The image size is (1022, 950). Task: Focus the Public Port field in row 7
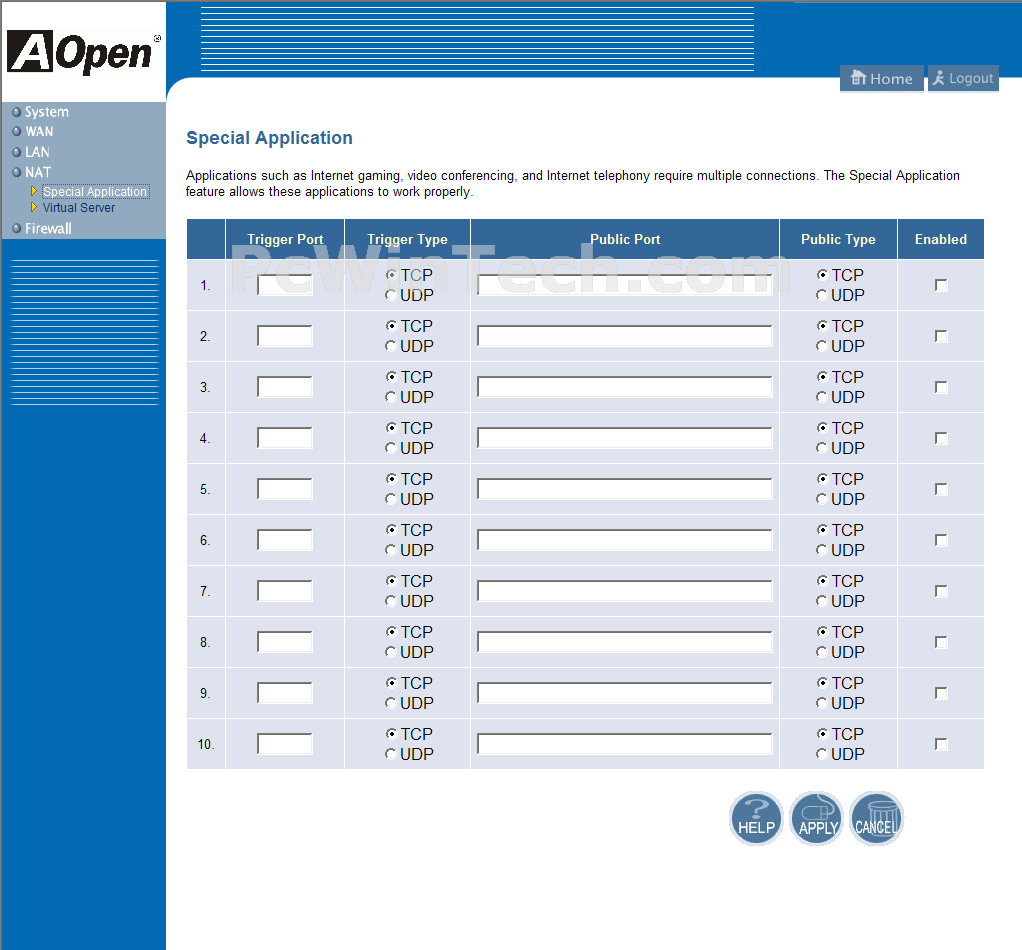pos(624,591)
